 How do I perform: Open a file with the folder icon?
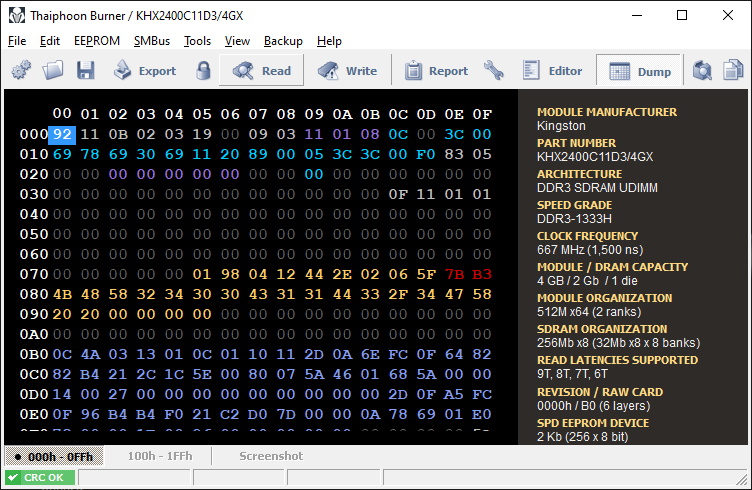[x=53, y=70]
